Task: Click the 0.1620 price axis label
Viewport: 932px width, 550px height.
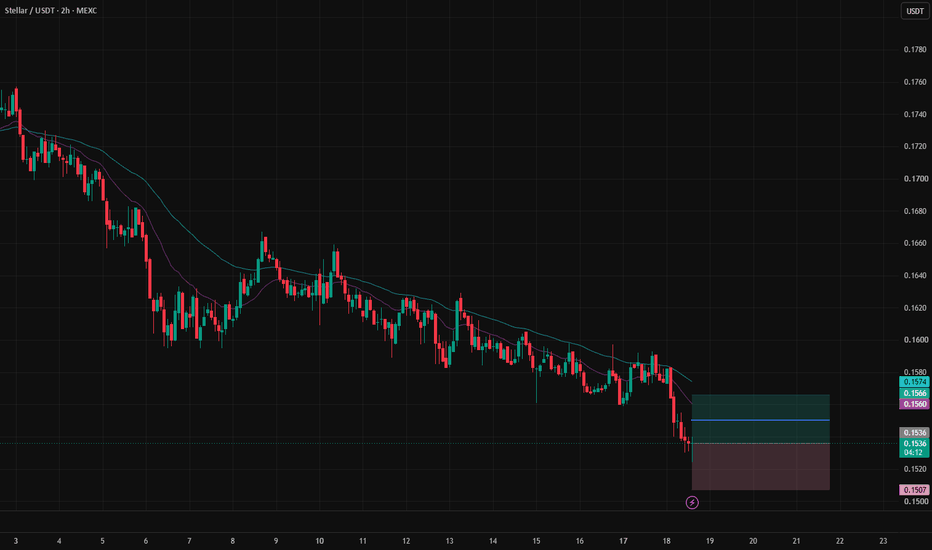Action: point(915,308)
